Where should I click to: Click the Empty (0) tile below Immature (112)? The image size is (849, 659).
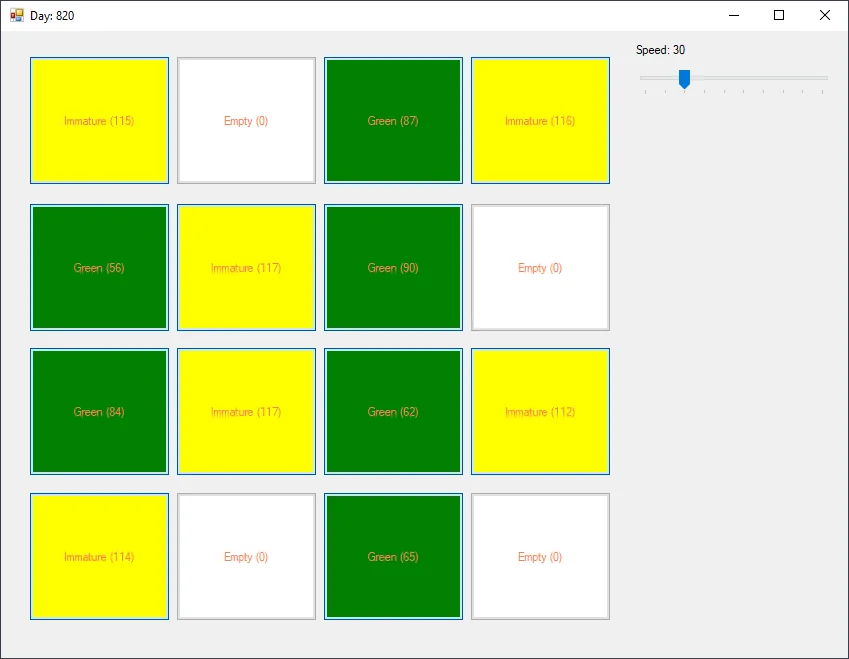tap(540, 557)
